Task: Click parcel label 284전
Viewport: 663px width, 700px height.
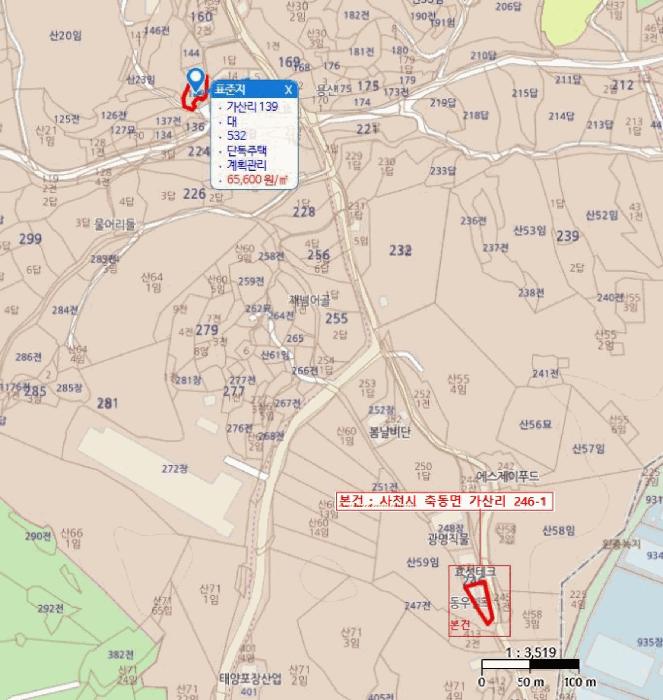Action: (65, 310)
